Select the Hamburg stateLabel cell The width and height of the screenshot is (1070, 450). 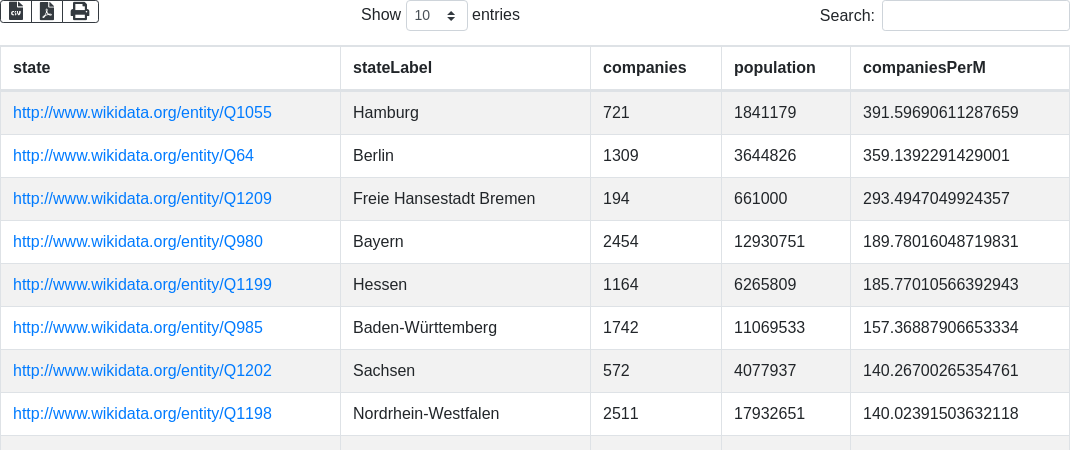(386, 113)
